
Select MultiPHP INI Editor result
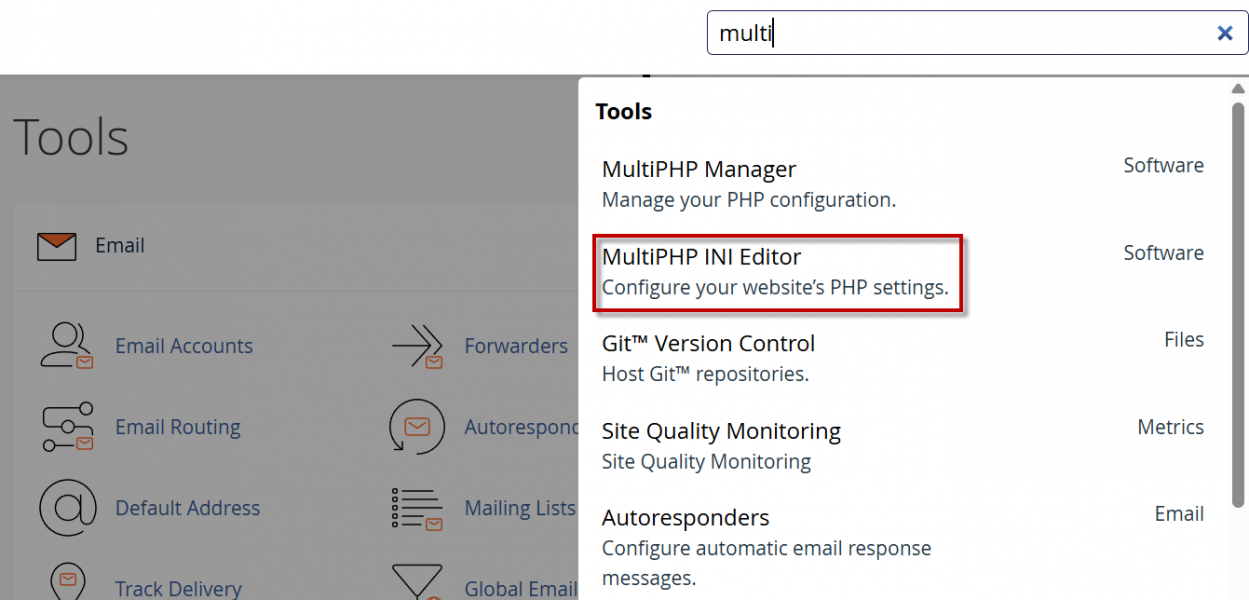point(701,257)
